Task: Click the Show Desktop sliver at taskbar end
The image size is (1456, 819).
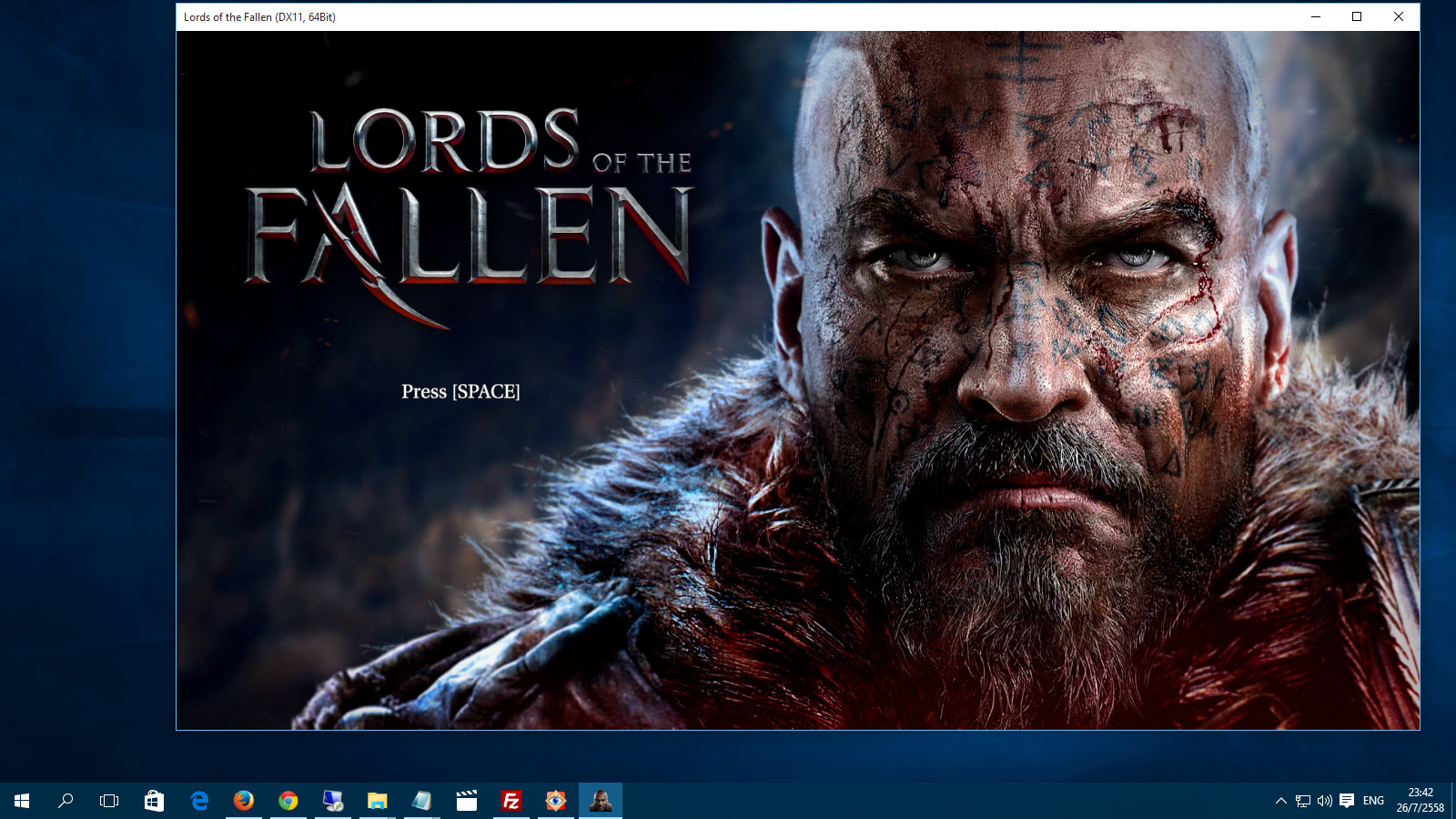Action: pos(1453,801)
